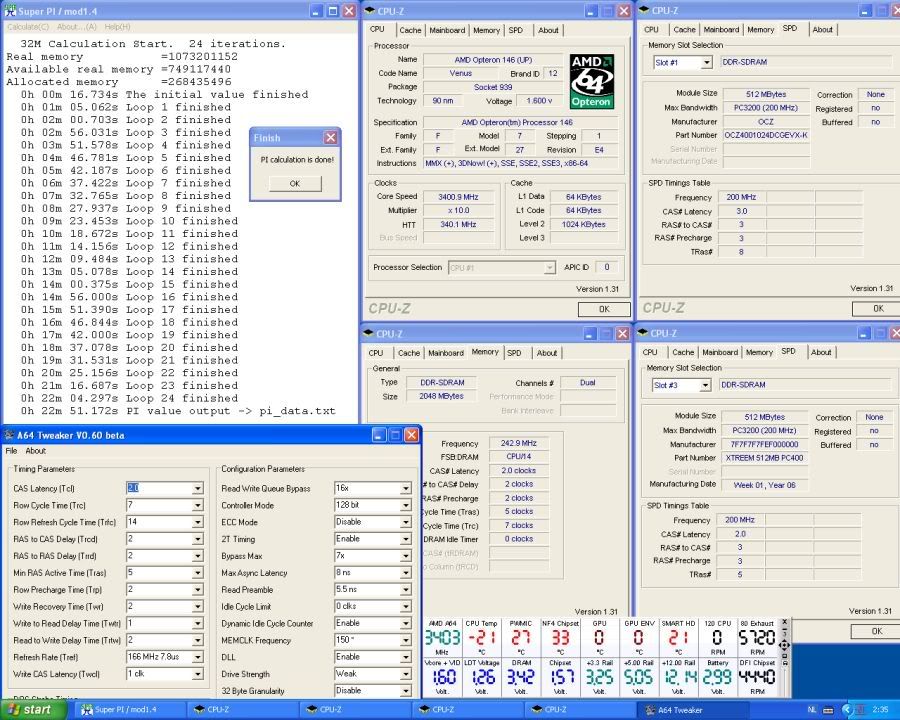Open the CPU tab in CPU-Z Slot #1 window

tap(651, 30)
